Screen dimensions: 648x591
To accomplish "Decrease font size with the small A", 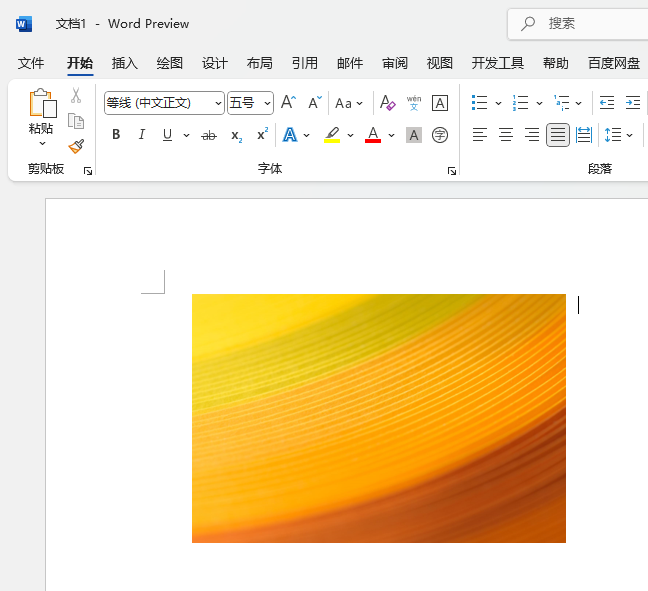I will [315, 102].
